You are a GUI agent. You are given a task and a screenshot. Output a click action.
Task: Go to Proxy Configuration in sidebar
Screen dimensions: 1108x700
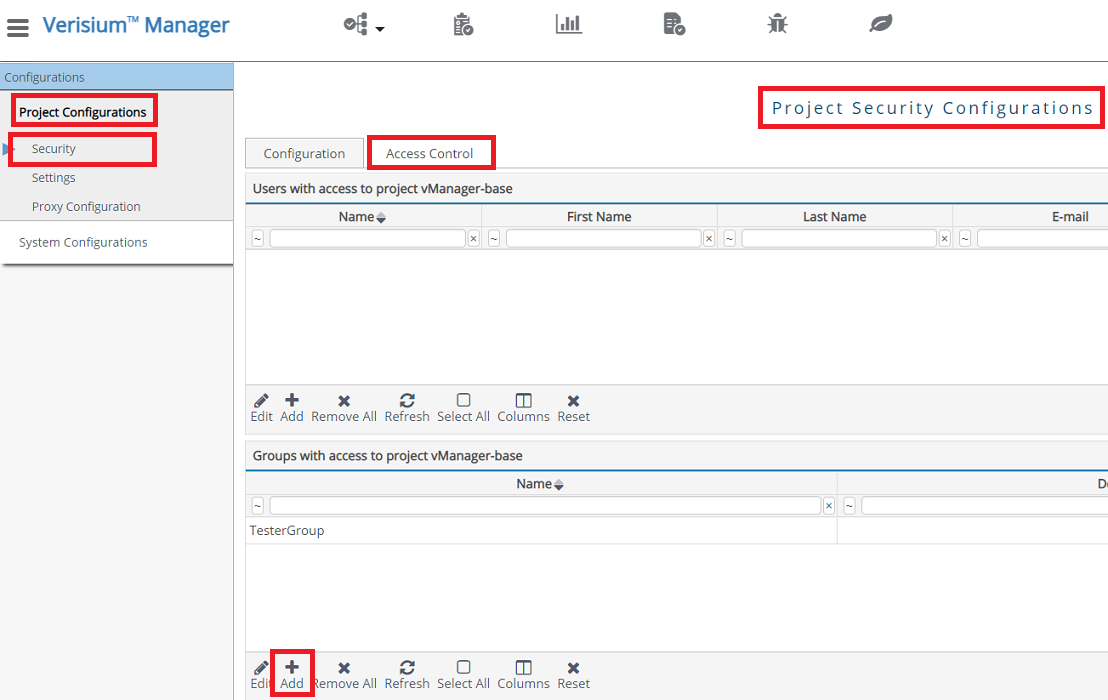click(86, 206)
